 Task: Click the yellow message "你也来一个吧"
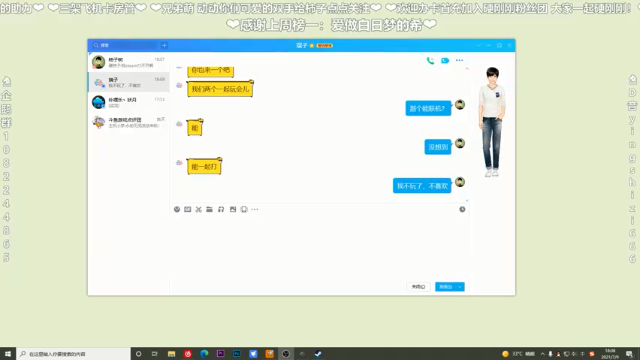click(x=211, y=71)
